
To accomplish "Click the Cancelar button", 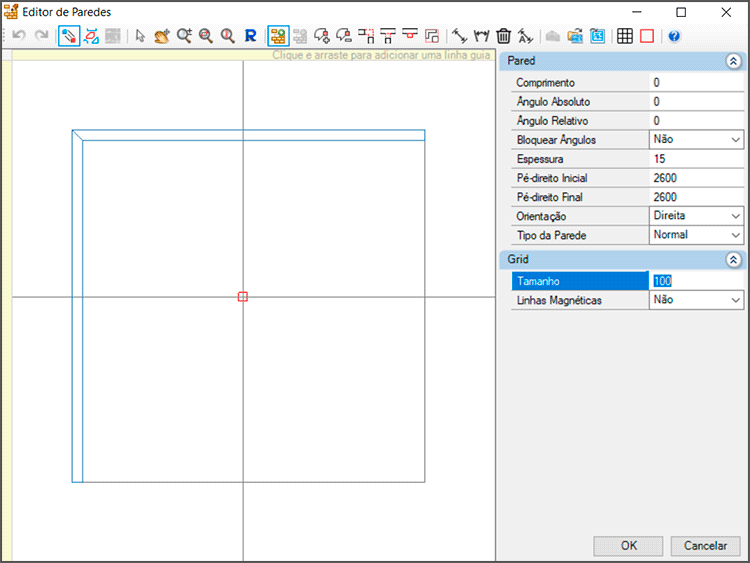I will pyautogui.click(x=705, y=546).
